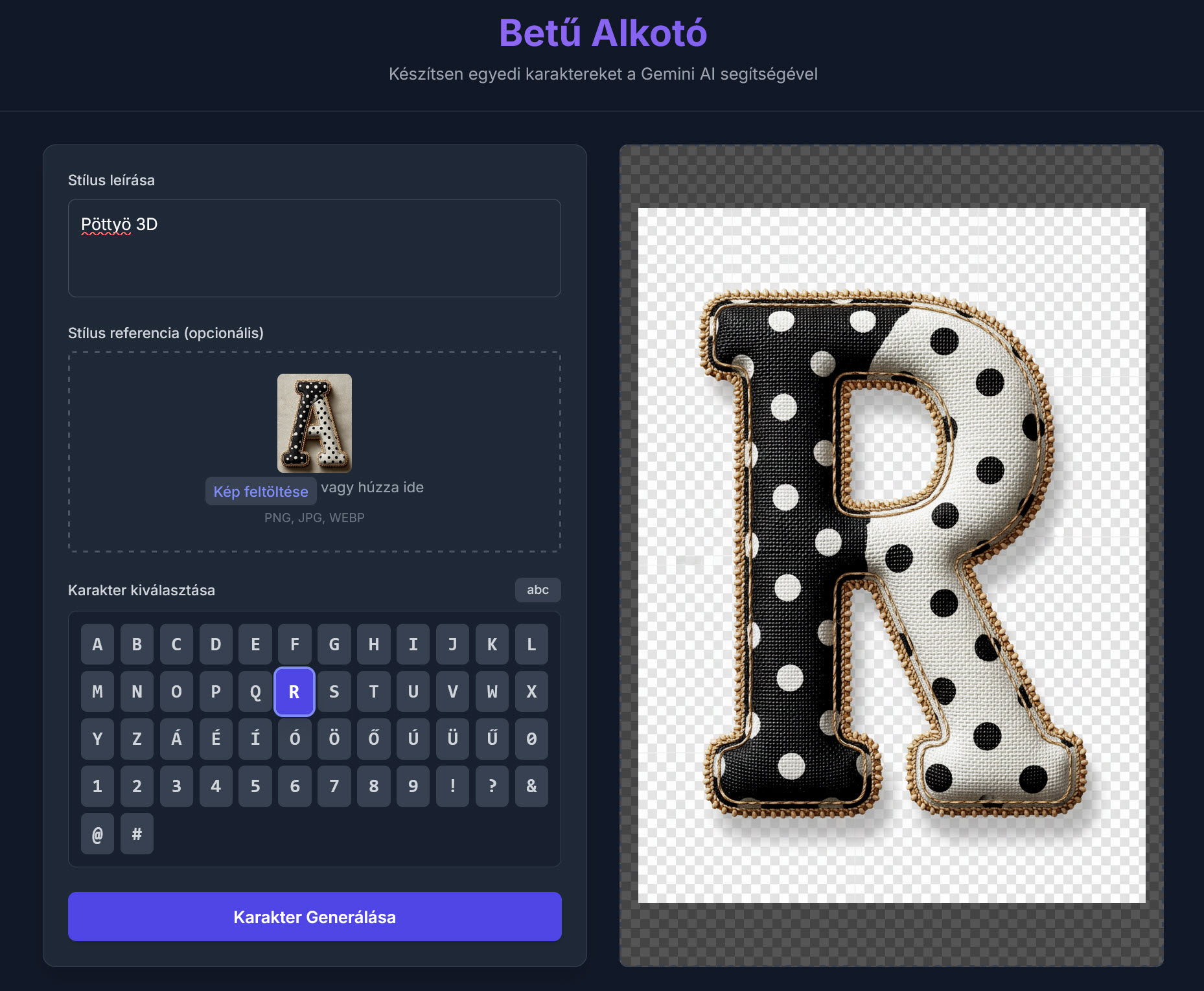Click the uploaded polka-dot A reference thumbnail
The image size is (1204, 991).
pyautogui.click(x=314, y=423)
